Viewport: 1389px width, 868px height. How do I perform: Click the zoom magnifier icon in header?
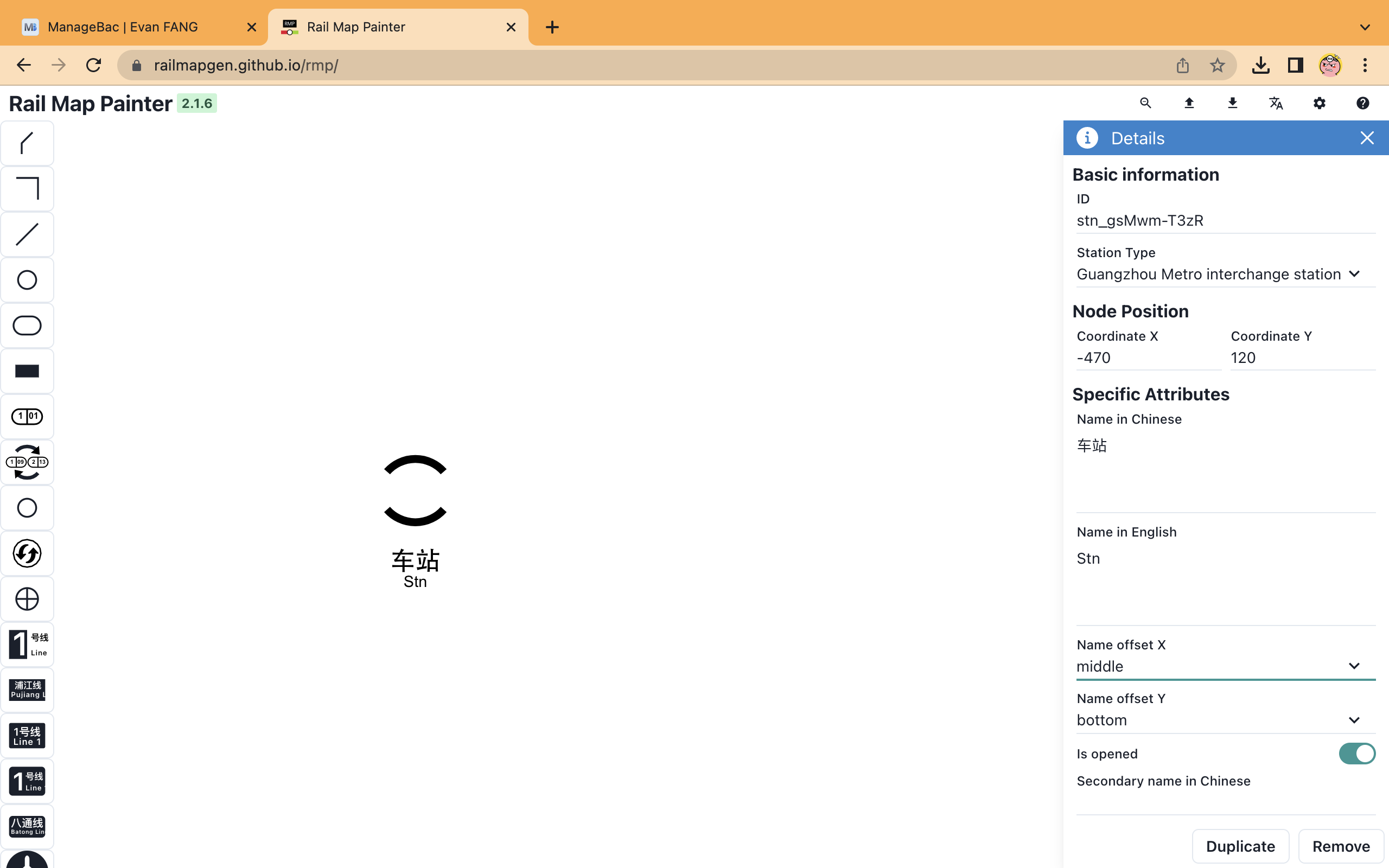[x=1145, y=103]
